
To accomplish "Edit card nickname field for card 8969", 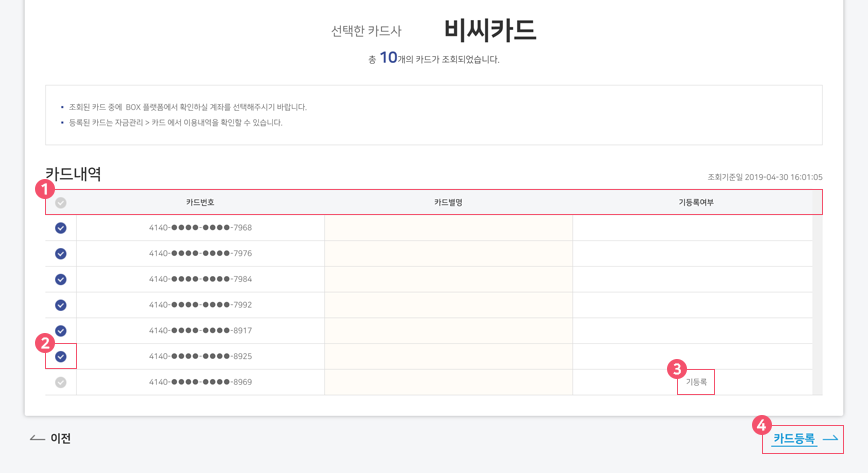I will pyautogui.click(x=448, y=382).
